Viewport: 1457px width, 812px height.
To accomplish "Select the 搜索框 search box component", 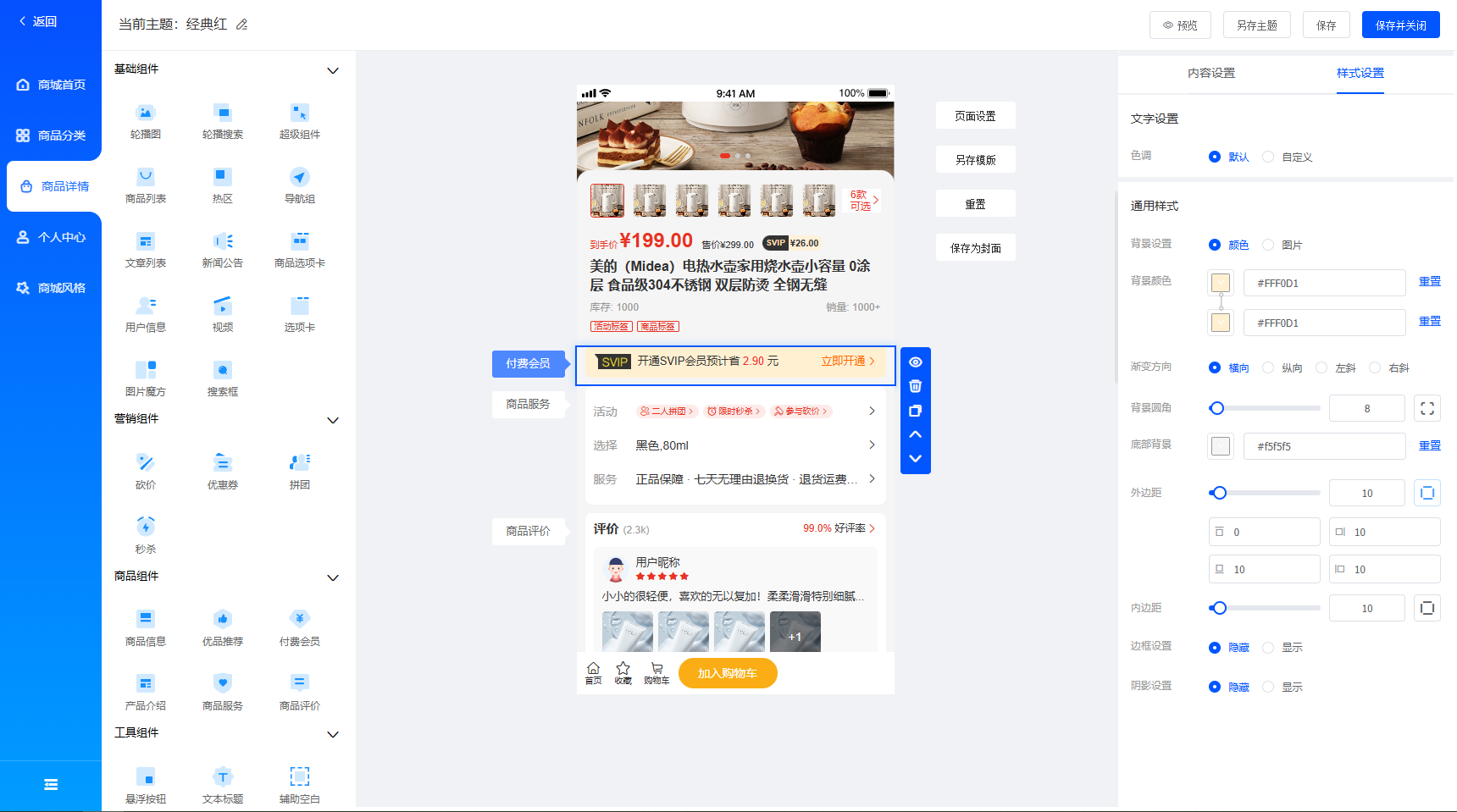I will pyautogui.click(x=223, y=379).
